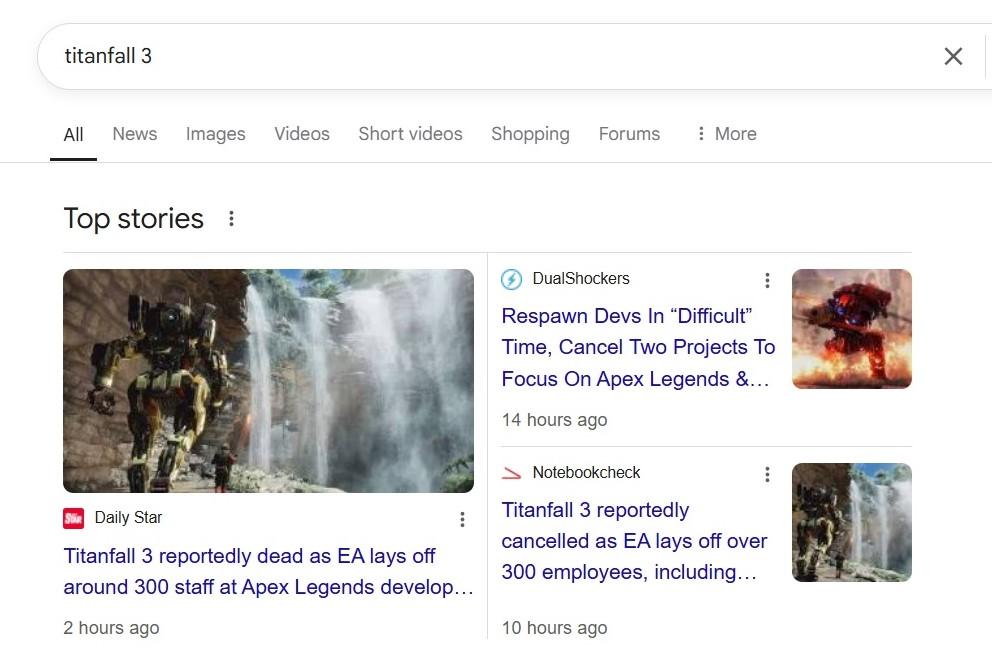
Task: Switch to the Shopping tab
Action: pyautogui.click(x=530, y=134)
